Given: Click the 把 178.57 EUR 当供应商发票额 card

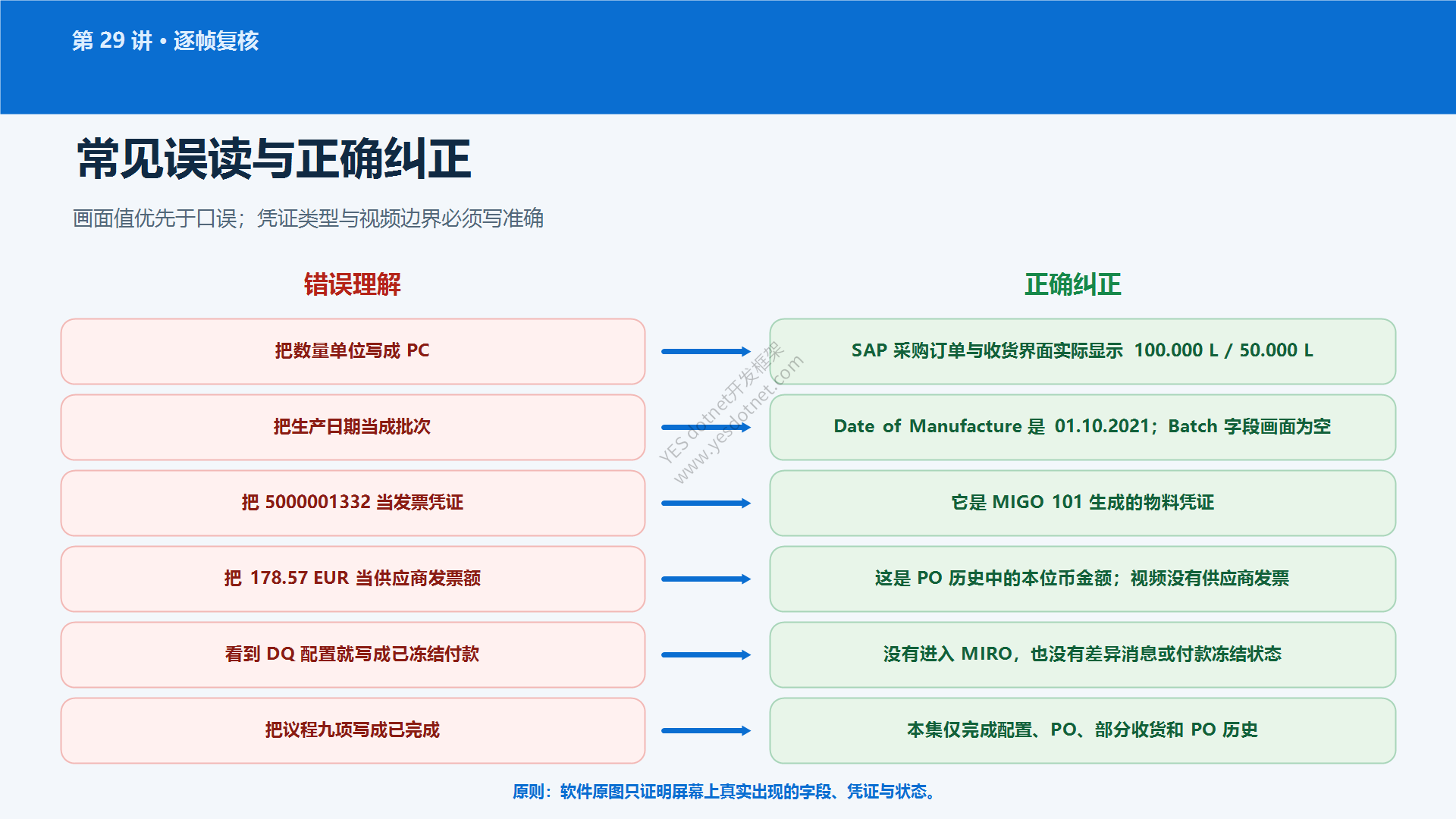Looking at the screenshot, I should pyautogui.click(x=353, y=579).
